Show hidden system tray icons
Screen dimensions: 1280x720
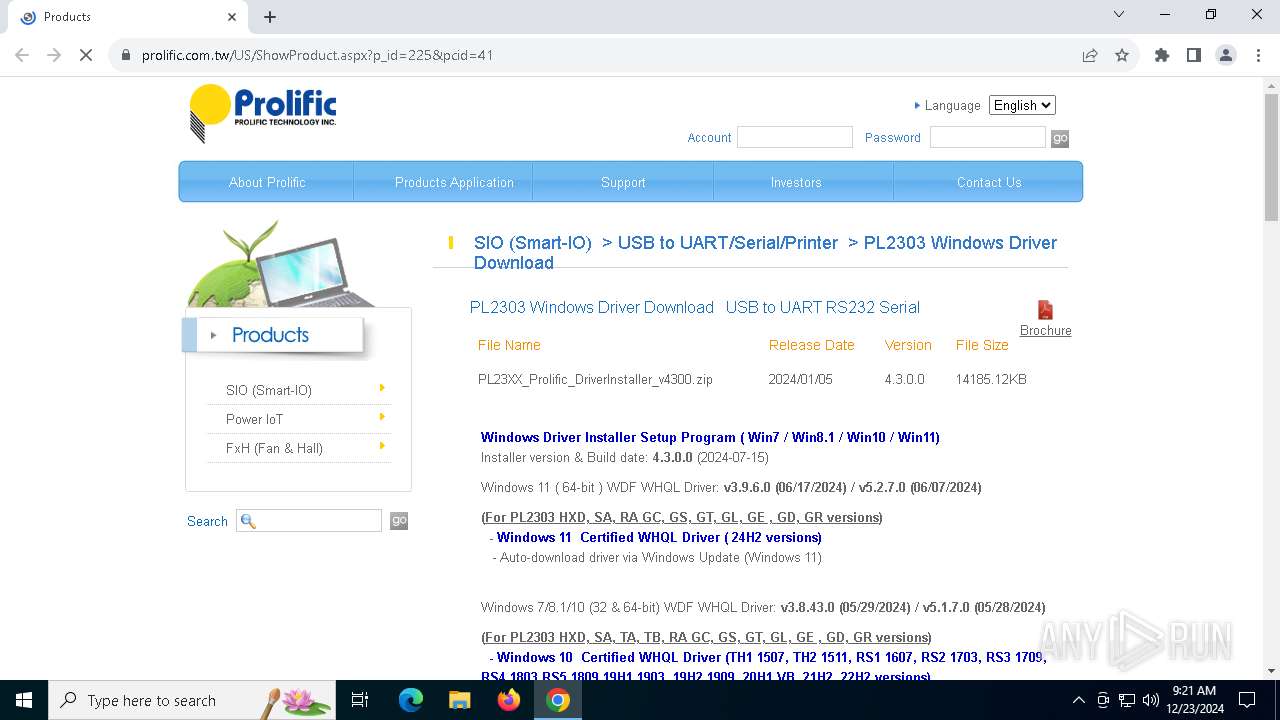(x=1078, y=700)
